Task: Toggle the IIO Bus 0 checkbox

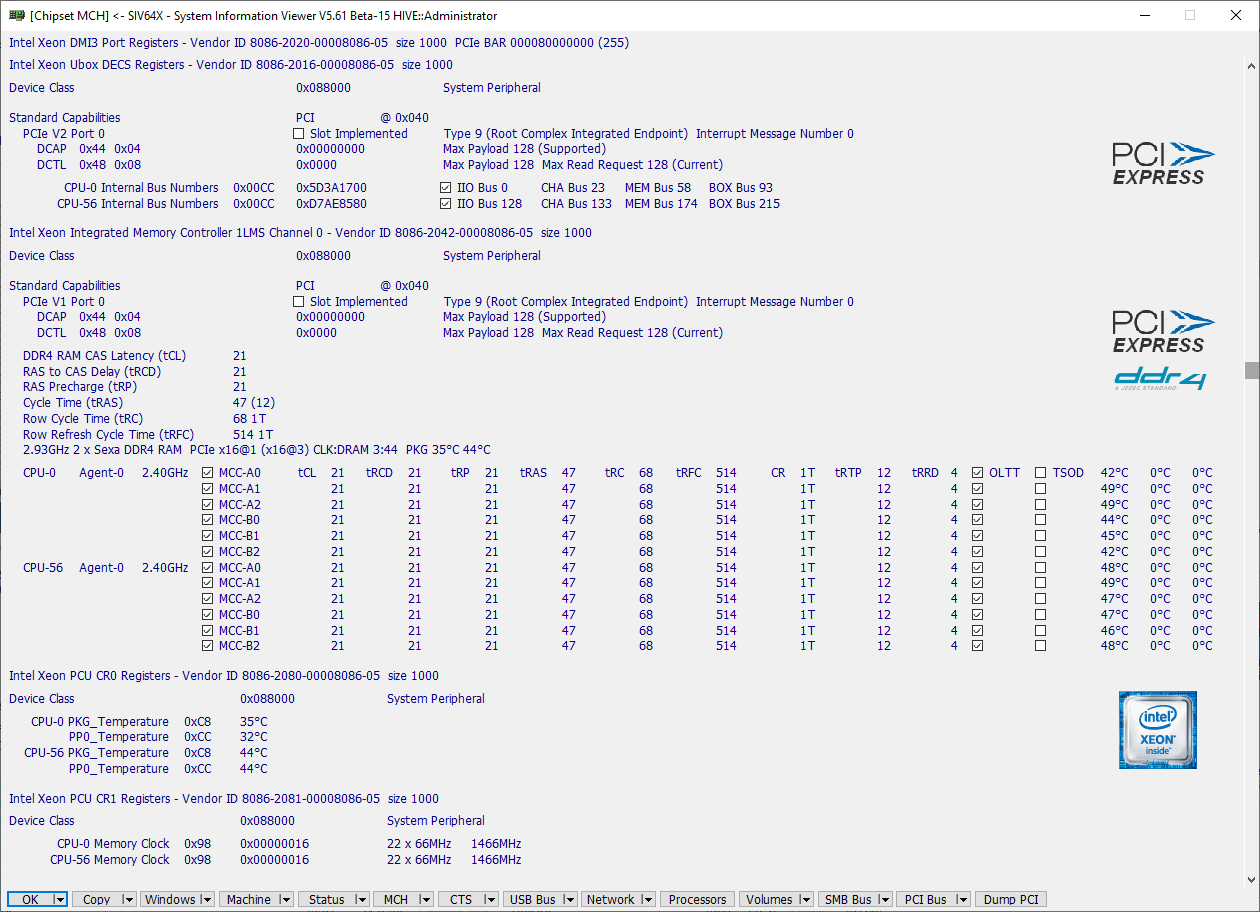Action: [446, 188]
